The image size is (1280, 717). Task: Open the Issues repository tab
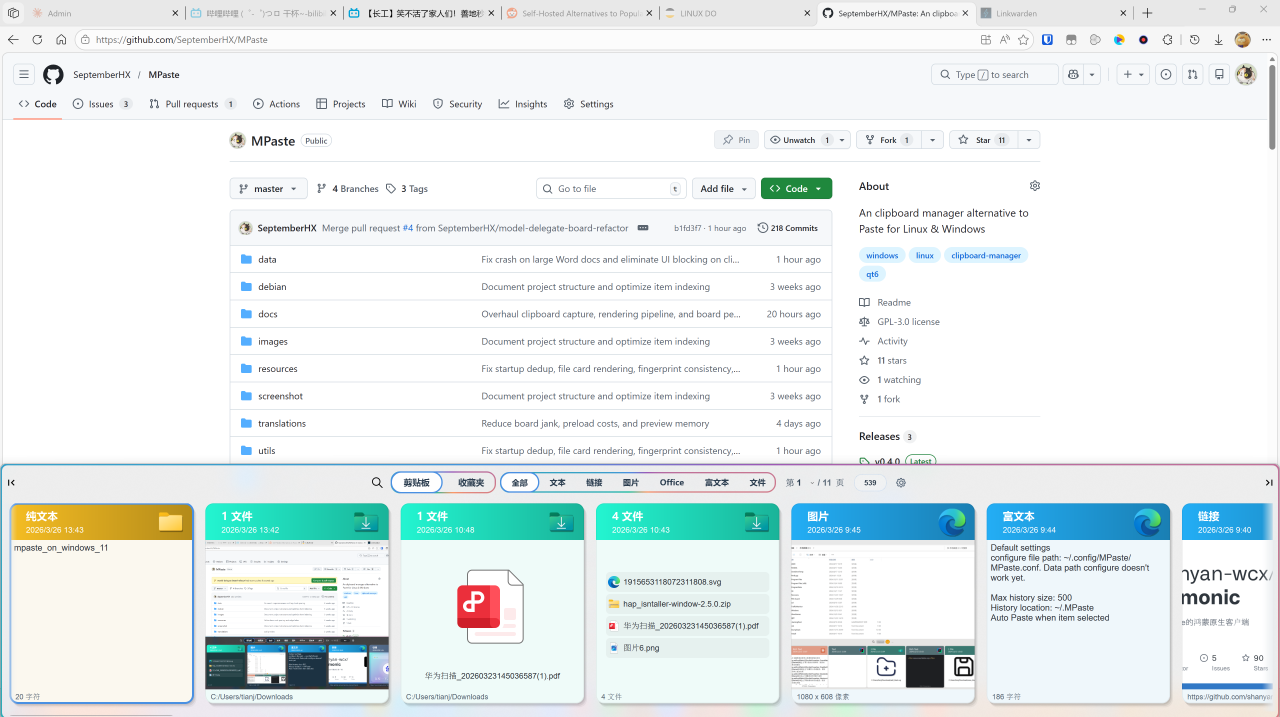pos(102,104)
